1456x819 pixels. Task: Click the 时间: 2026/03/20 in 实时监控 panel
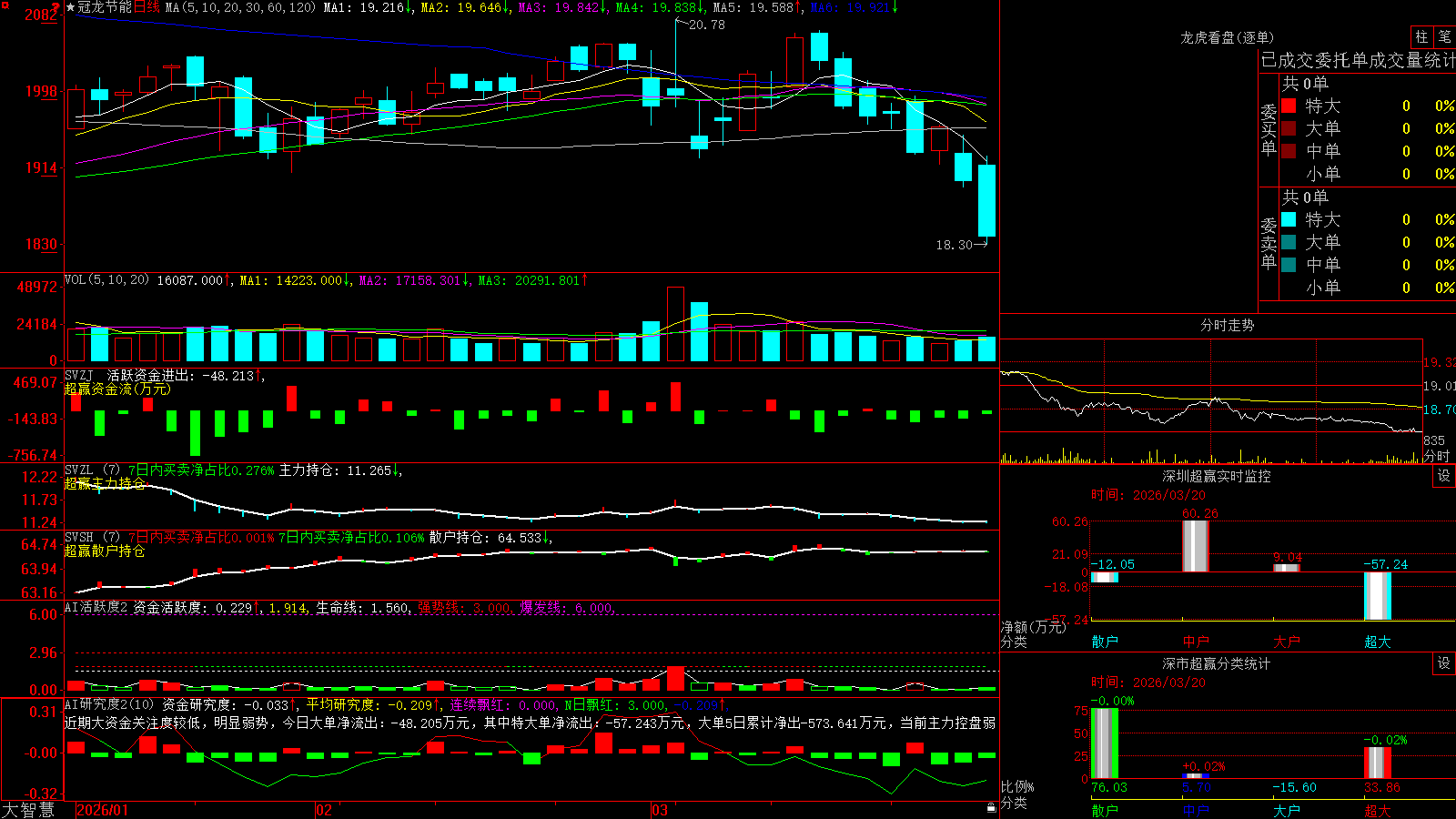[1148, 495]
